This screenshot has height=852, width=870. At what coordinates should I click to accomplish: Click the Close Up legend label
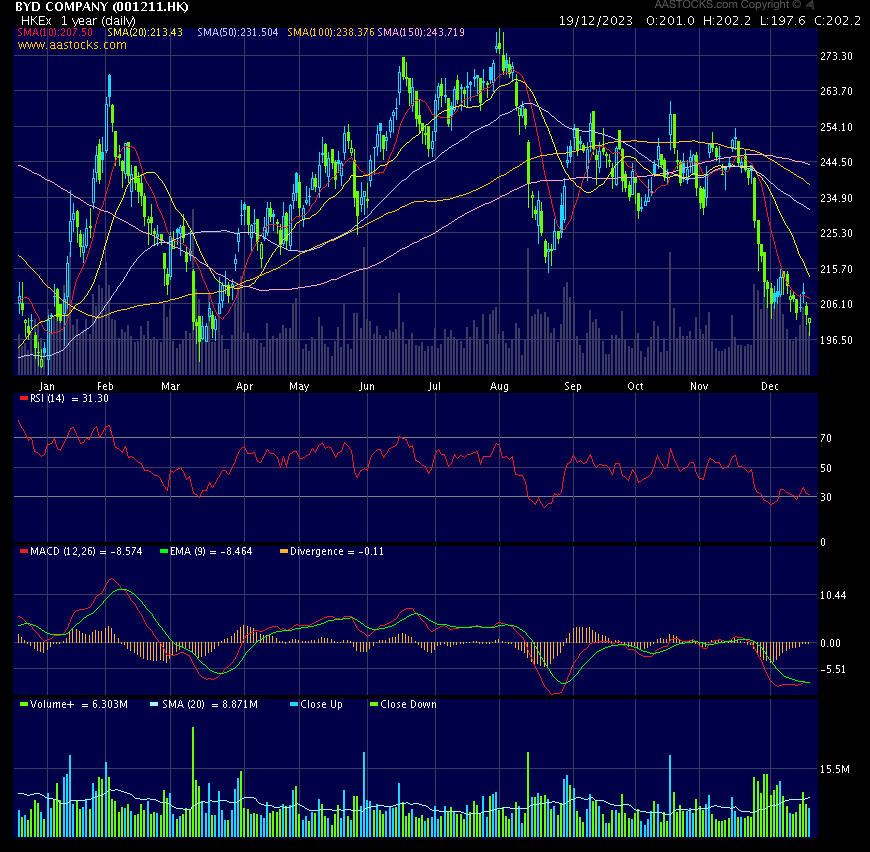click(321, 704)
